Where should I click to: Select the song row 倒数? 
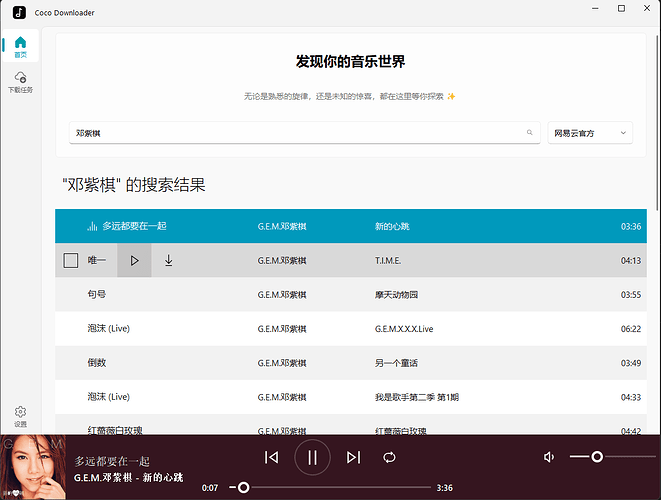tap(351, 363)
